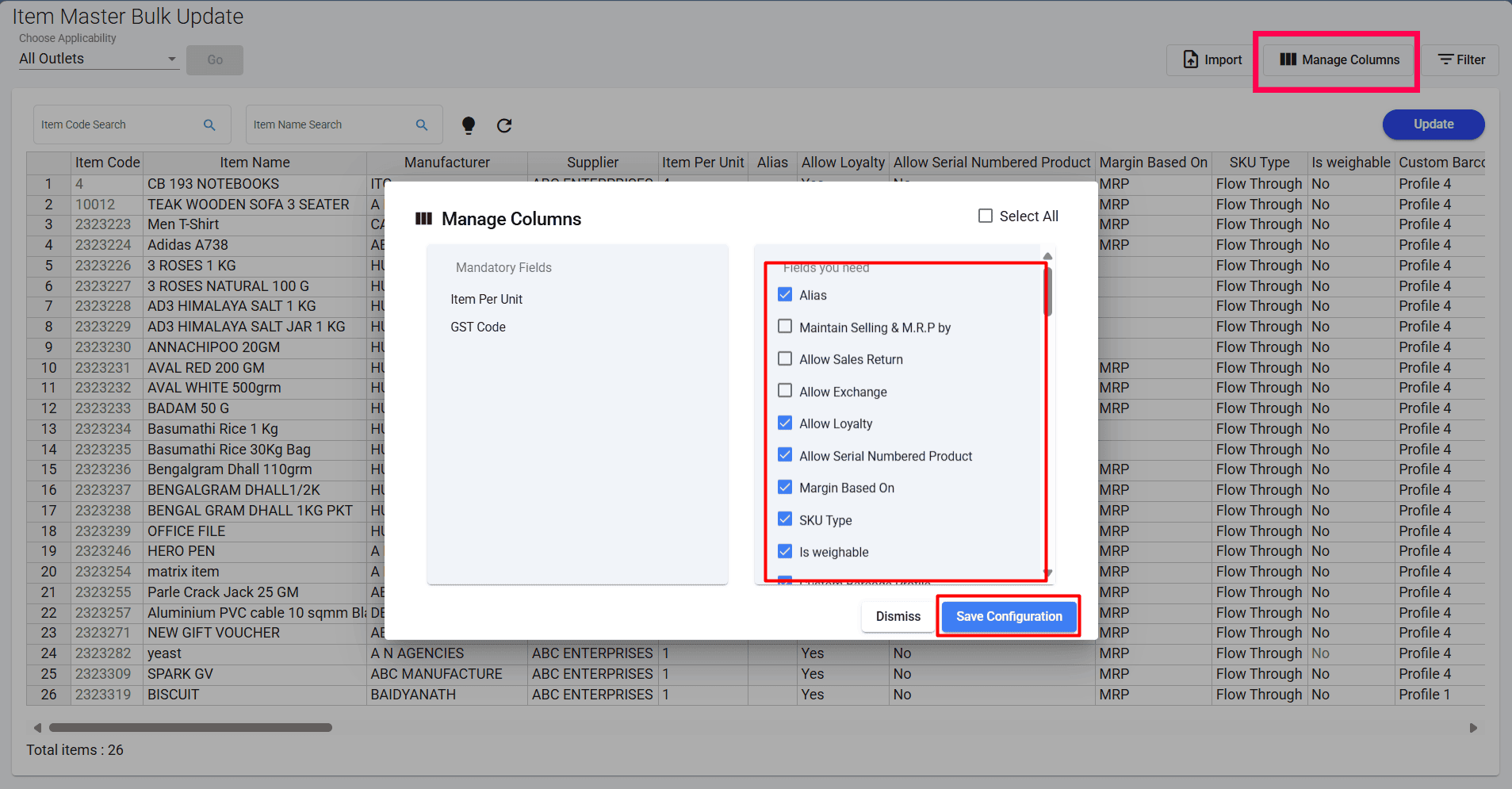The height and width of the screenshot is (789, 1512).
Task: Click the Save Configuration button
Action: 1009,617
